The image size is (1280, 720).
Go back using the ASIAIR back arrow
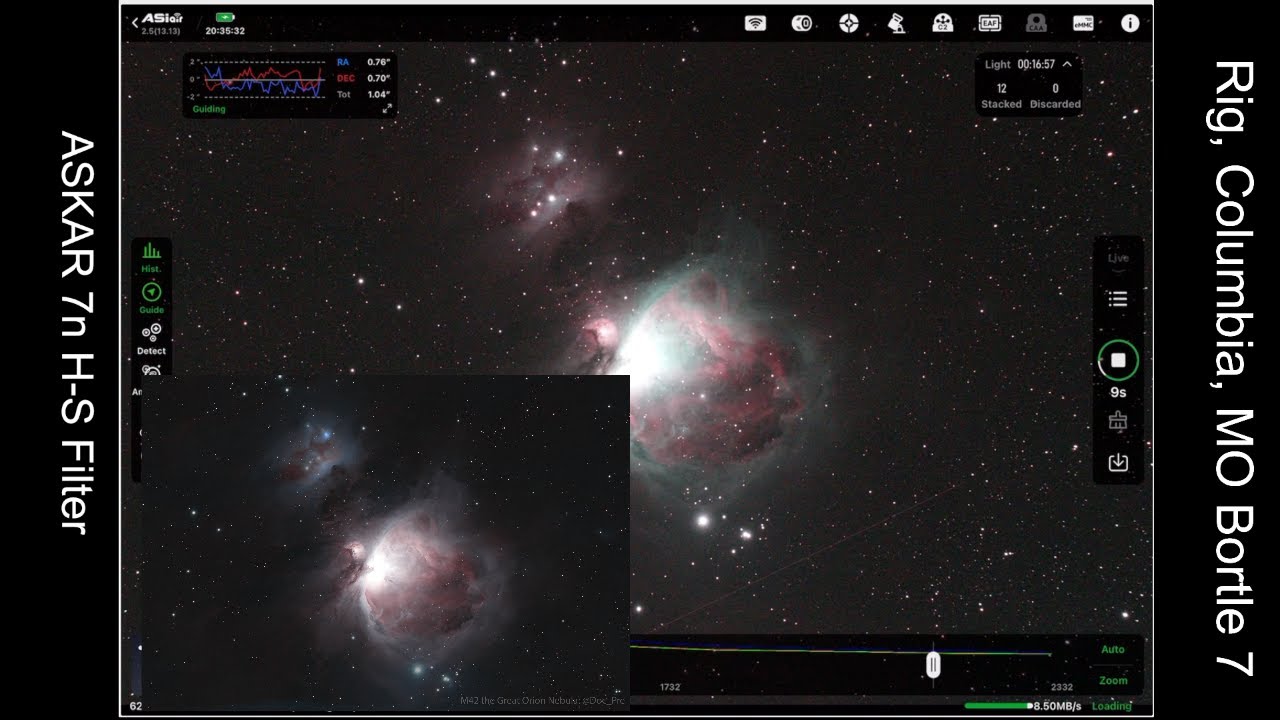tap(136, 21)
